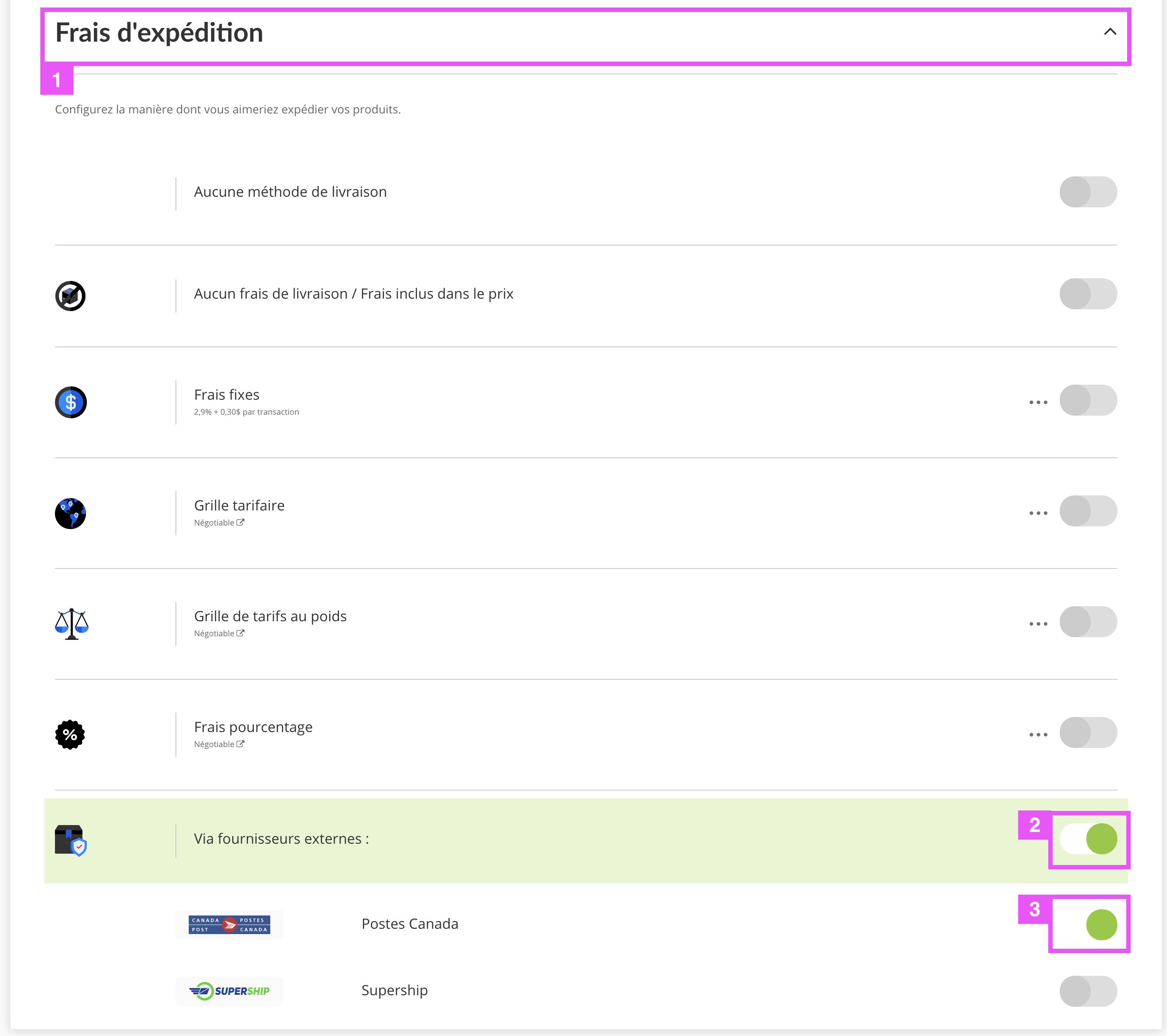The height and width of the screenshot is (1036, 1167).
Task: Disable the Postes Canada toggle
Action: click(1088, 925)
